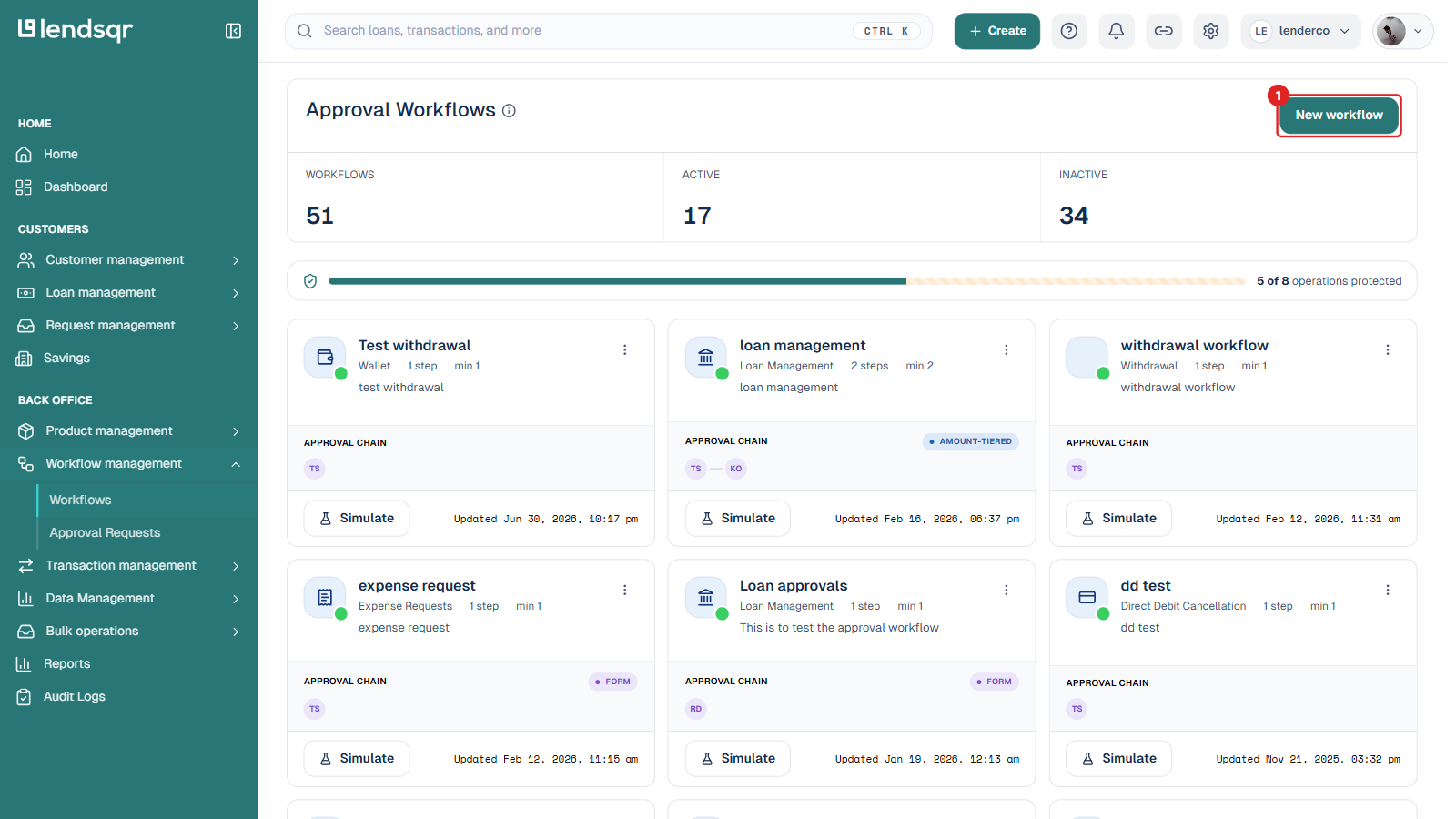
Task: Simulate the withdrawal workflow card
Action: click(x=1119, y=519)
